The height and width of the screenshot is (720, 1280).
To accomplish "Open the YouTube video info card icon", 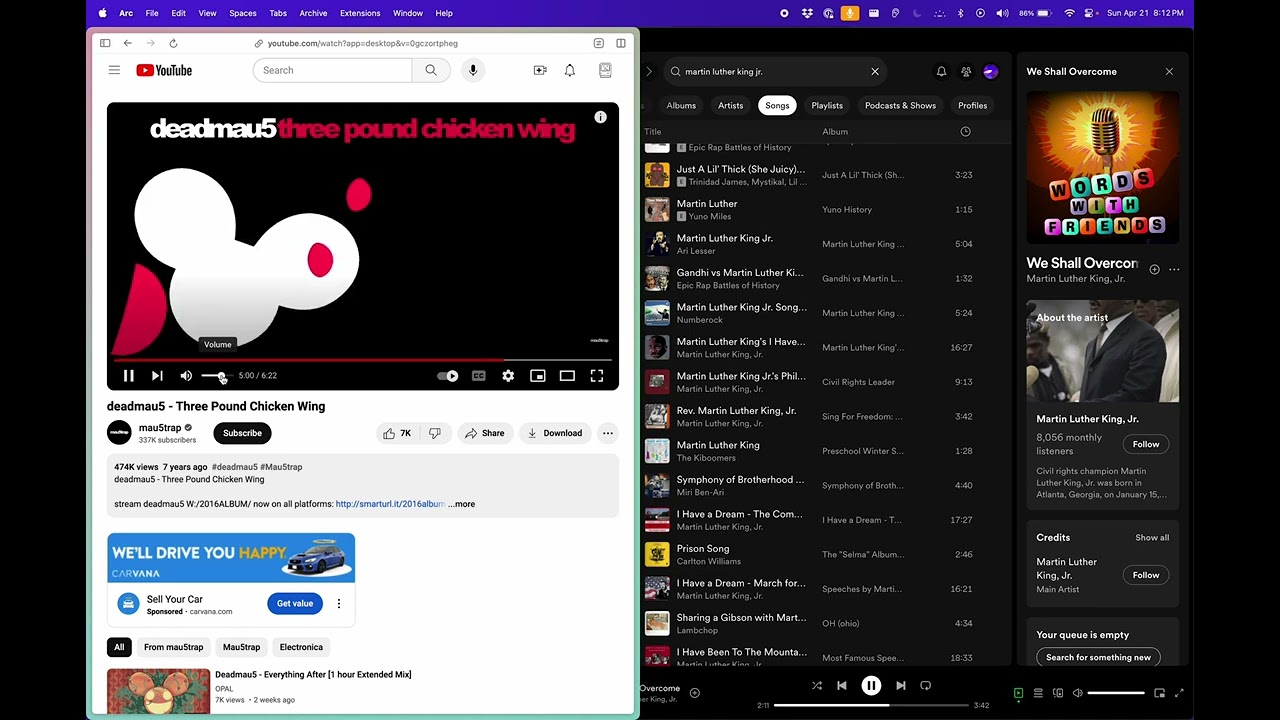I will pyautogui.click(x=601, y=117).
